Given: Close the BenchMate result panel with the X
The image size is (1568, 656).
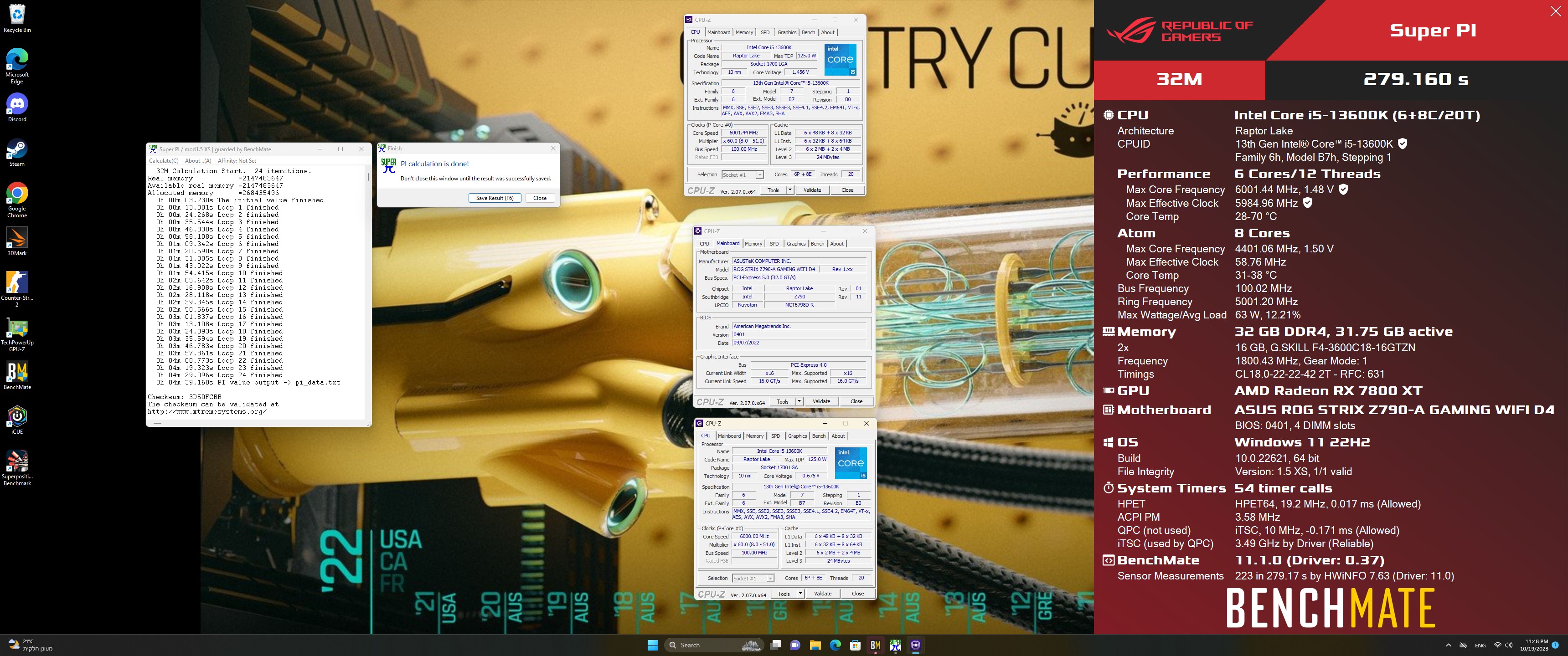Looking at the screenshot, I should [x=1555, y=11].
